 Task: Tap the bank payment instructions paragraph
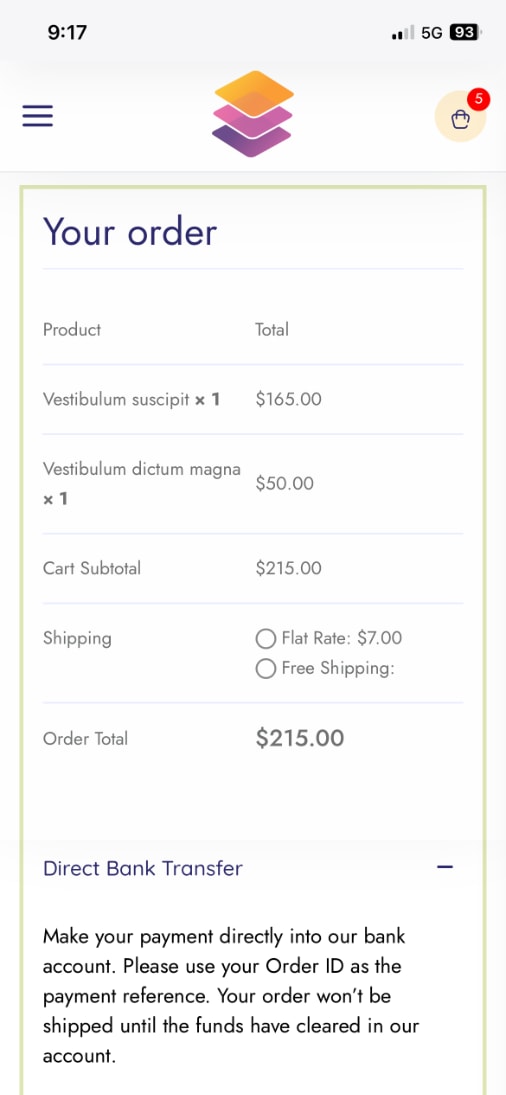coord(232,996)
